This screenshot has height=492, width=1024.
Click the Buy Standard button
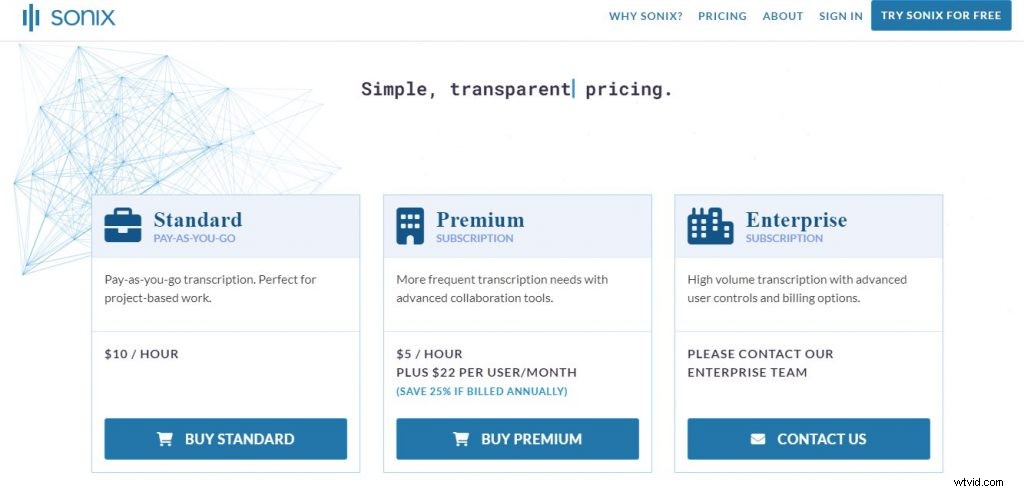(225, 439)
